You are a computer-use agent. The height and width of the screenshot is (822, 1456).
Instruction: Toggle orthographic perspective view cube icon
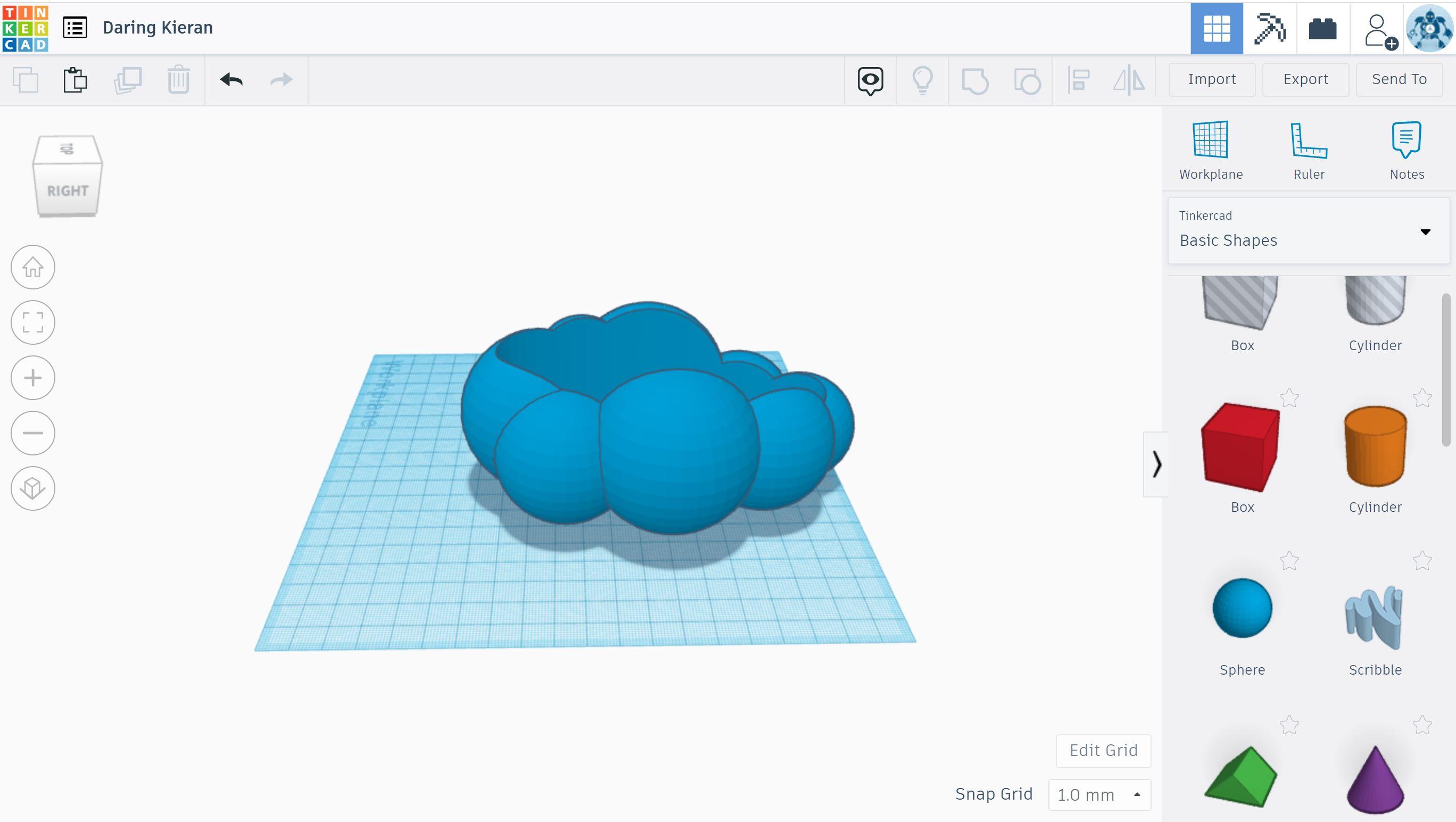tap(33, 488)
